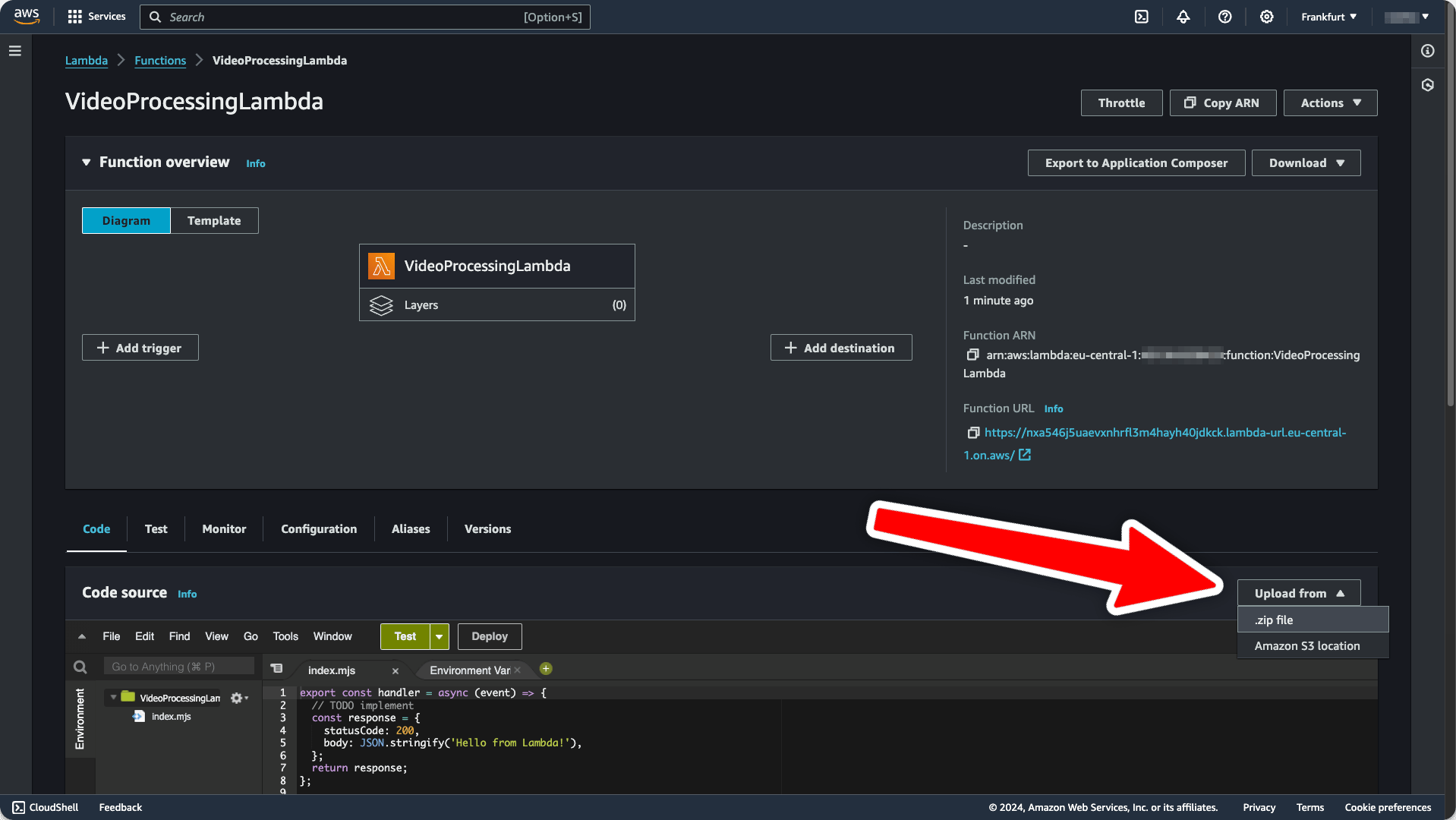Open the Monitor tab
The width and height of the screenshot is (1456, 820).
tap(224, 529)
